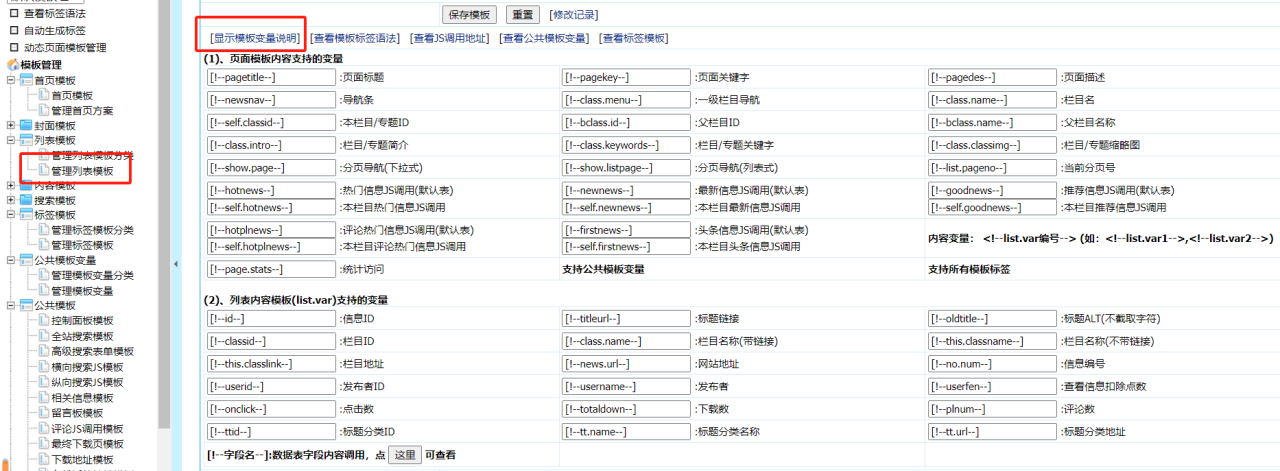Click the page icon beside 控制面板模板

point(43,321)
